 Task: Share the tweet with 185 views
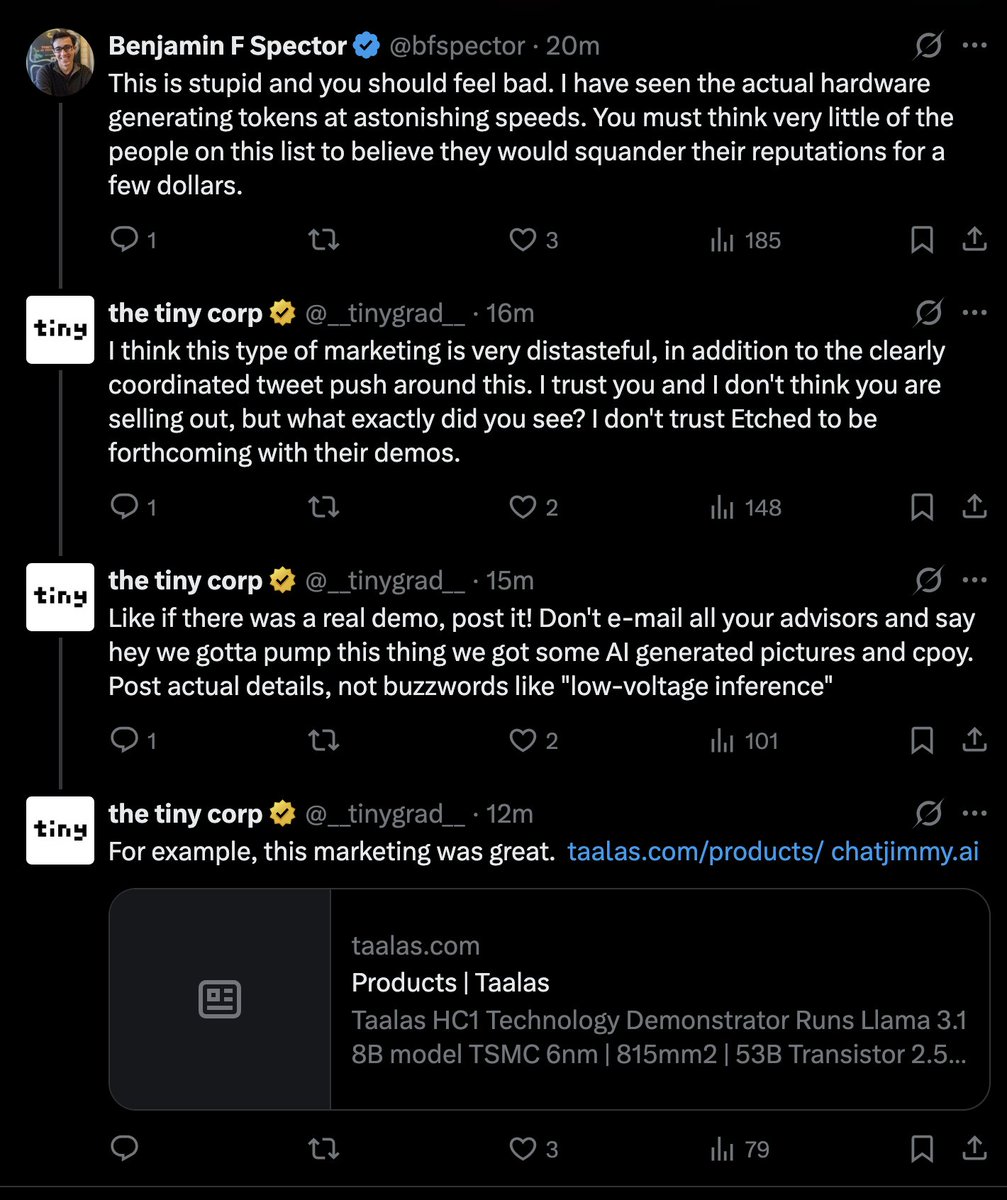tap(973, 240)
